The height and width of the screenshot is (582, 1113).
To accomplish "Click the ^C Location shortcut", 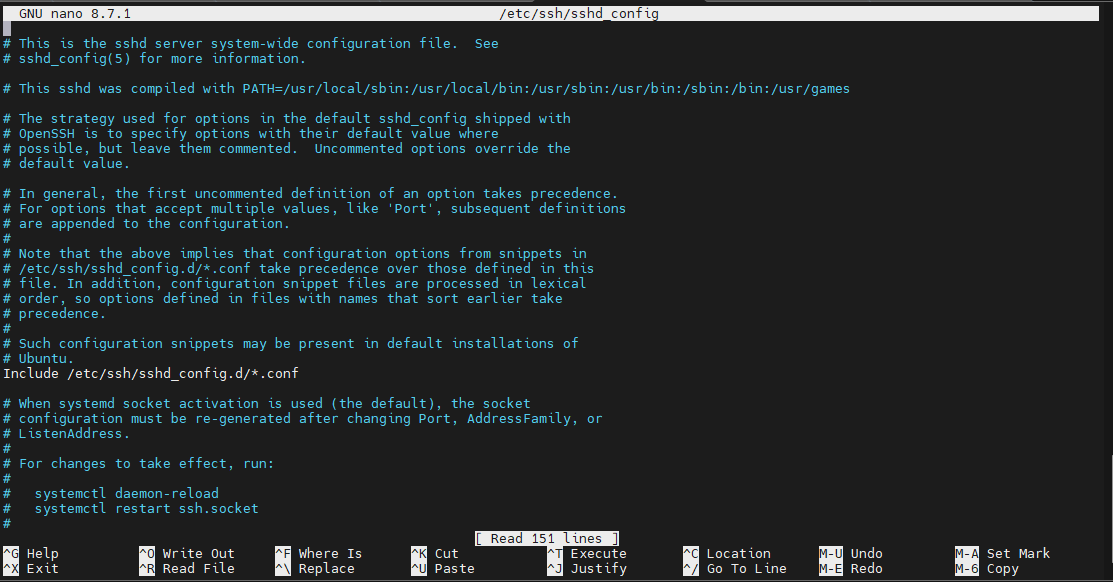I will (727, 554).
